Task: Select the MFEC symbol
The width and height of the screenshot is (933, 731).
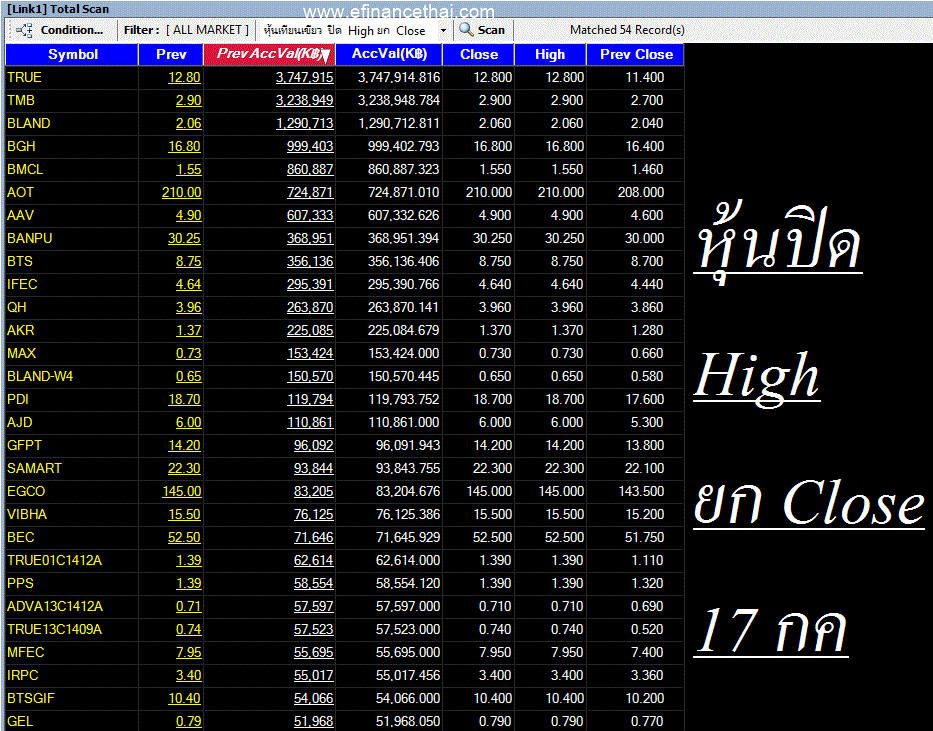Action: (x=26, y=652)
